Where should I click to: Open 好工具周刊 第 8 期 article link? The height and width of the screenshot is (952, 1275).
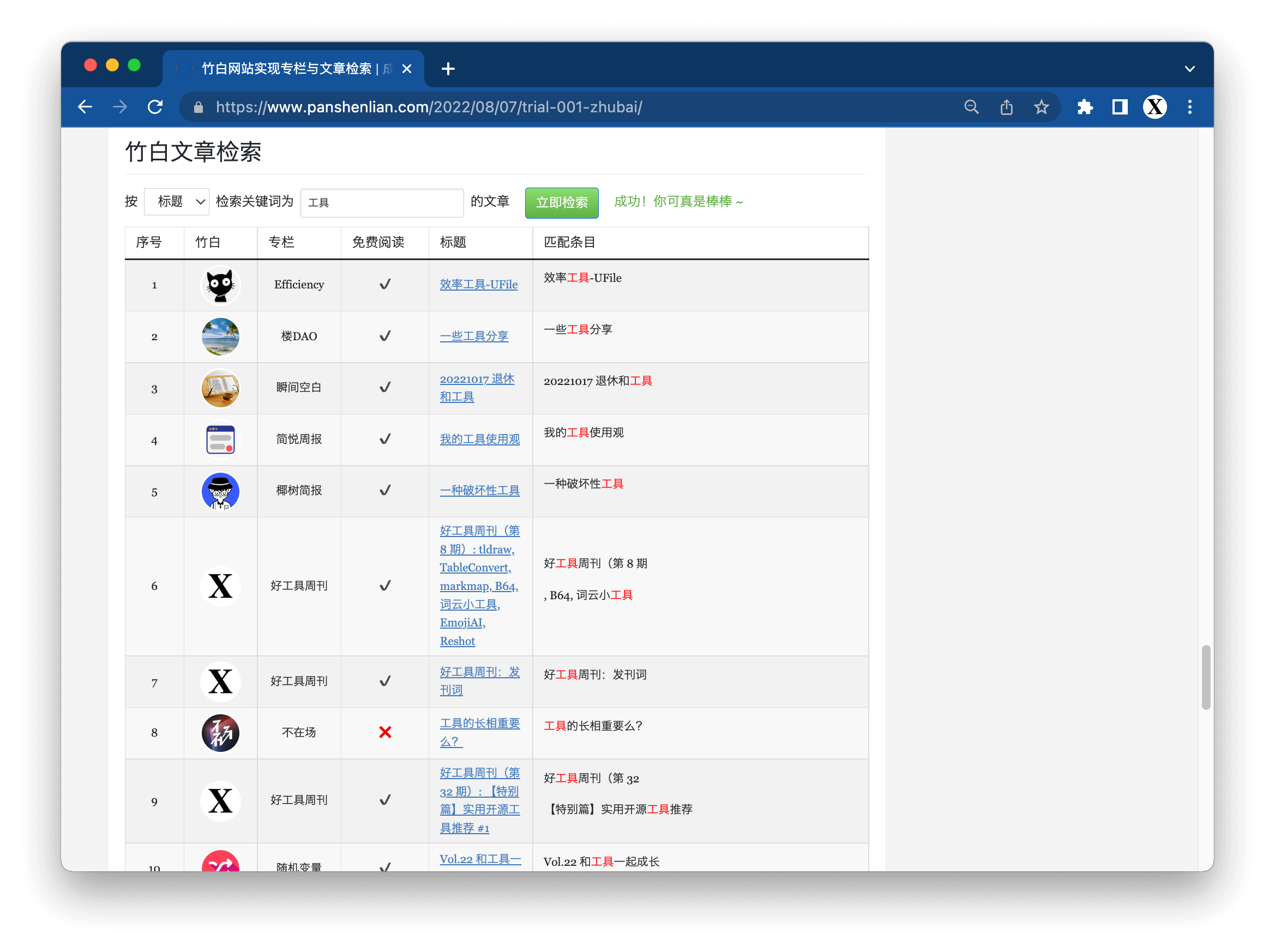coord(479,586)
